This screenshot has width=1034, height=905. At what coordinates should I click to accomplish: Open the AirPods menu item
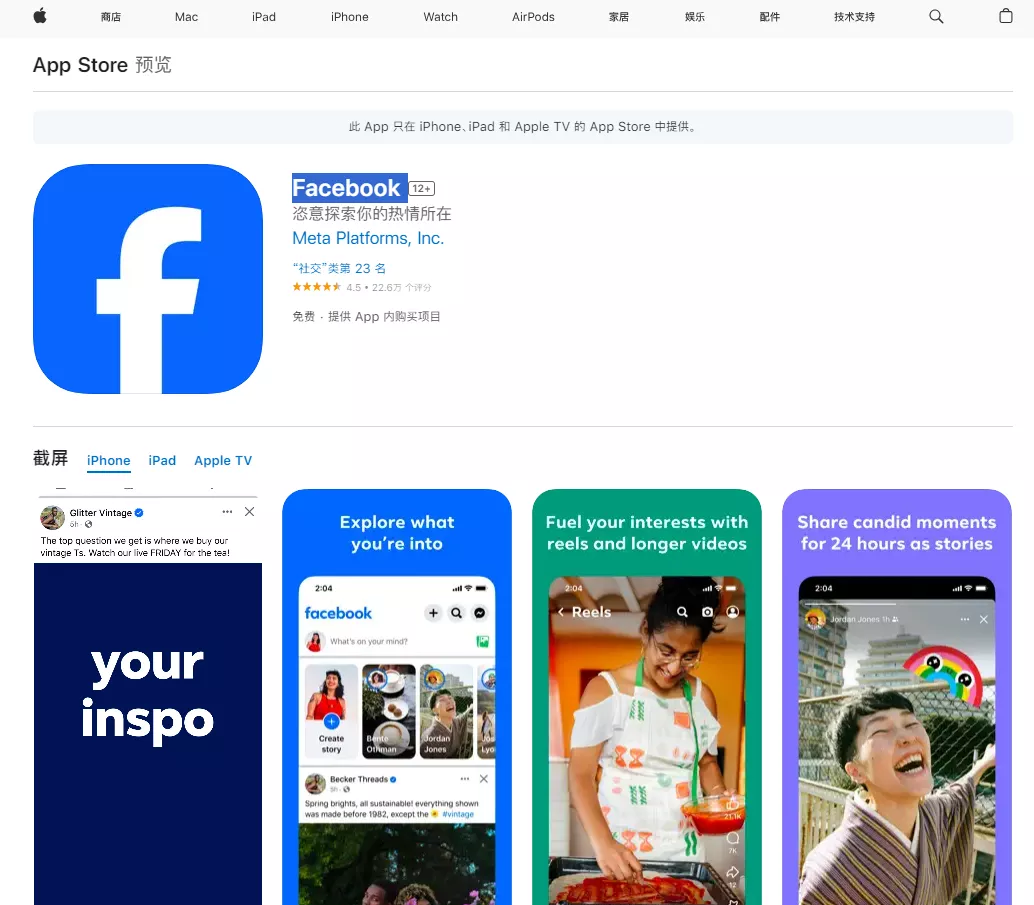(532, 17)
